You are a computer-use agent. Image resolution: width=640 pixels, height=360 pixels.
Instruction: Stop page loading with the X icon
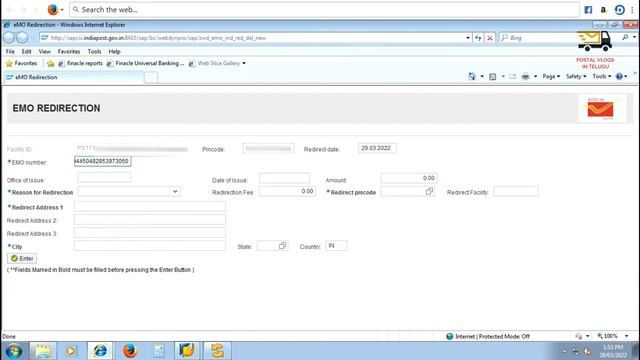click(490, 38)
